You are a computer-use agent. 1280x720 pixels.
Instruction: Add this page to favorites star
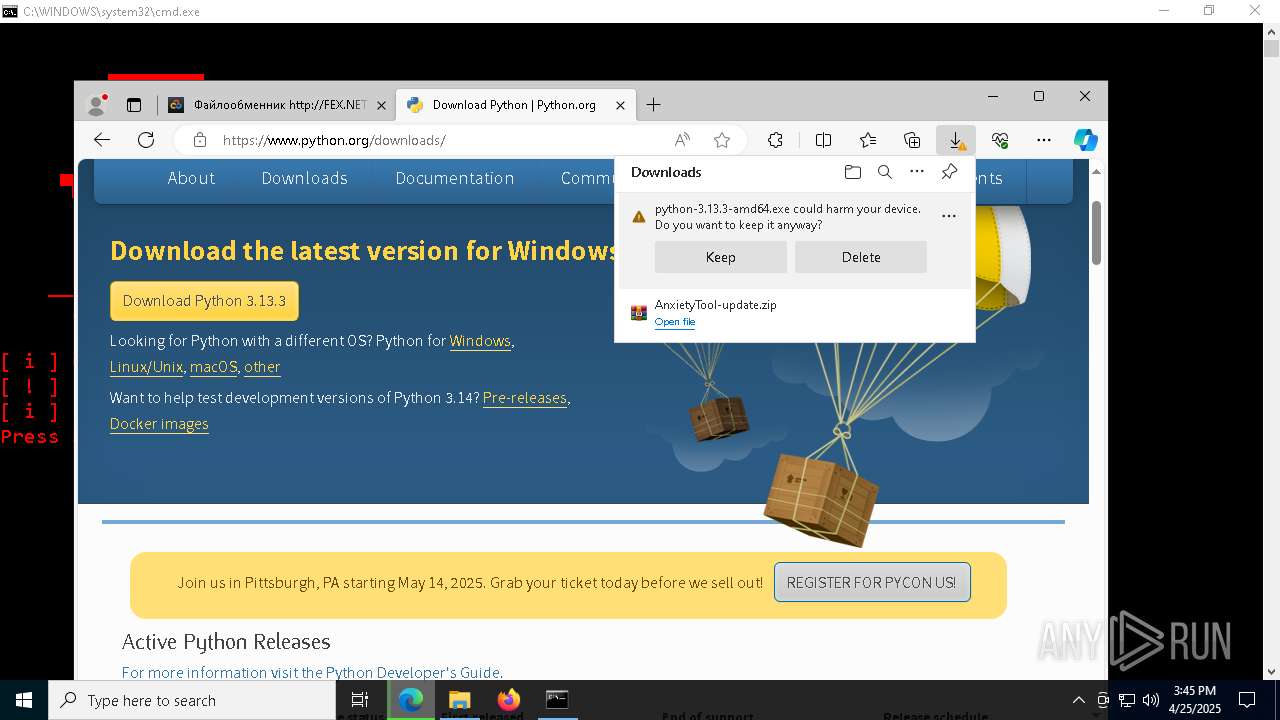pos(722,140)
